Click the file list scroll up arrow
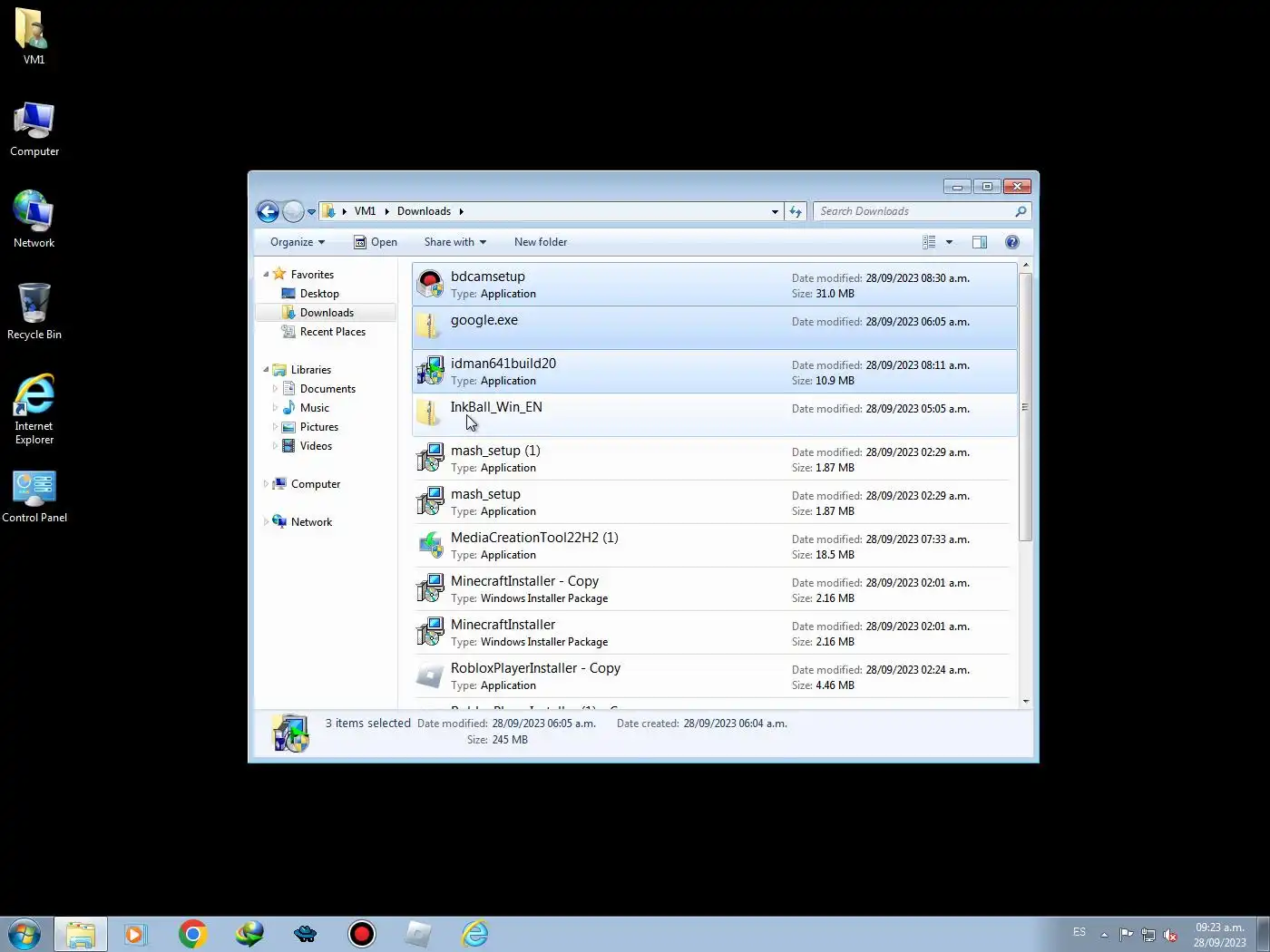 click(1026, 266)
